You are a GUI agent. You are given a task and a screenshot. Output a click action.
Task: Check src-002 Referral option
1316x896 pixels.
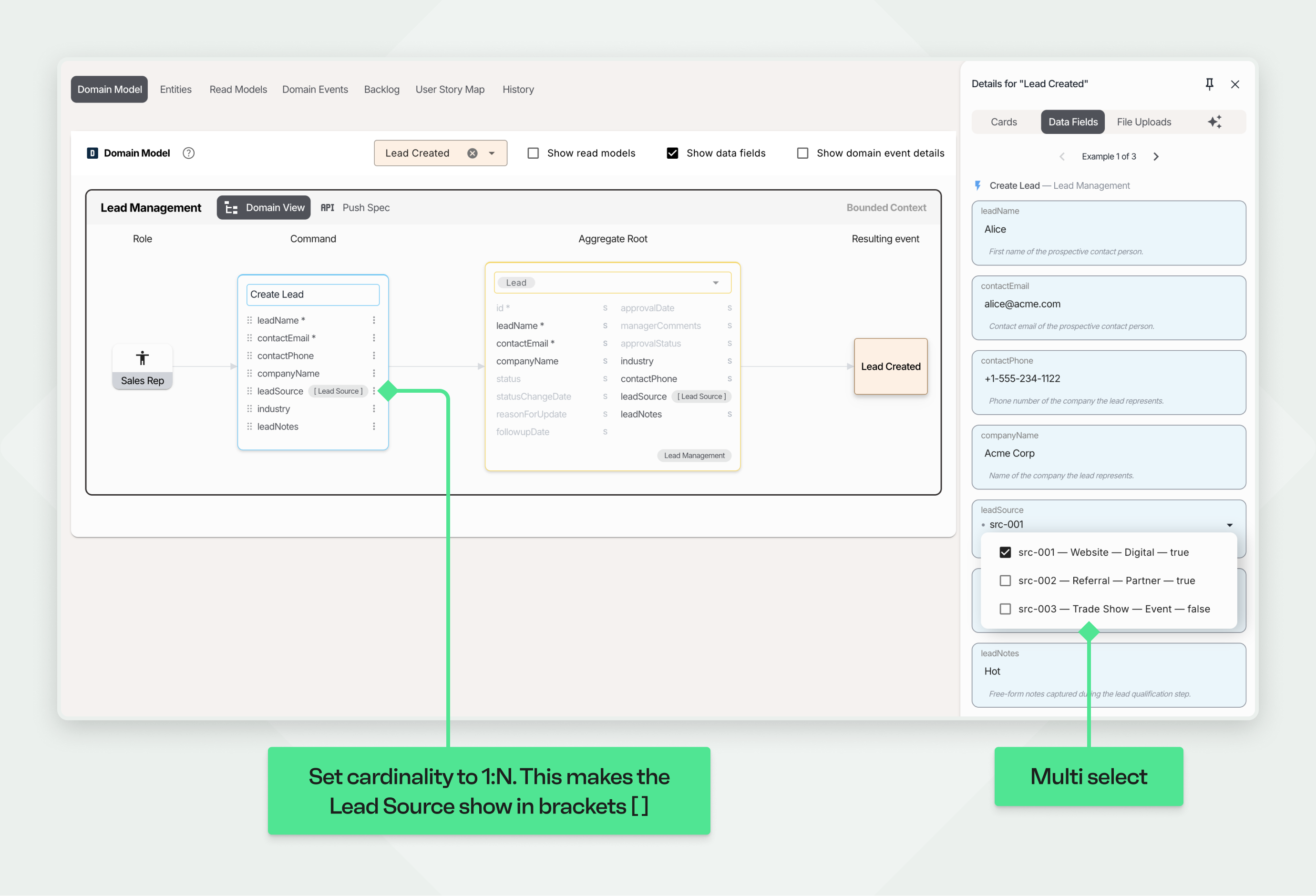click(x=1005, y=580)
